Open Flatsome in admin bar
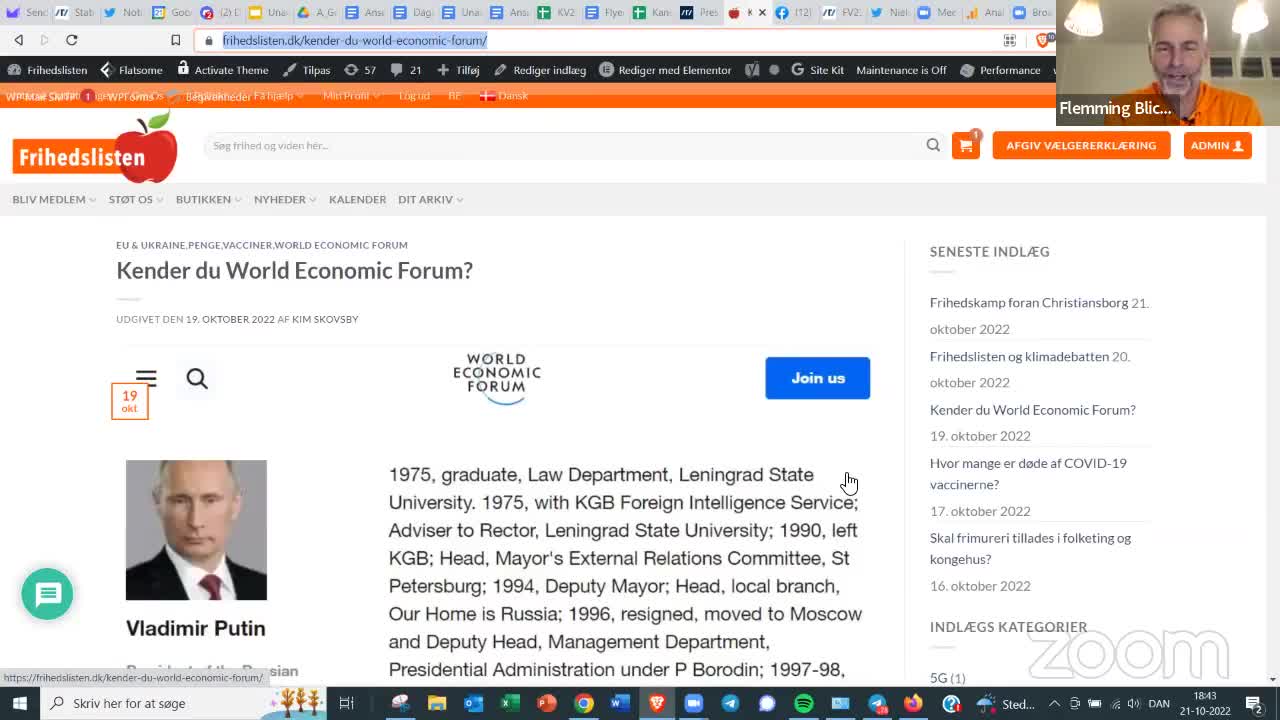Viewport: 1280px width, 720px height. pyautogui.click(x=131, y=70)
